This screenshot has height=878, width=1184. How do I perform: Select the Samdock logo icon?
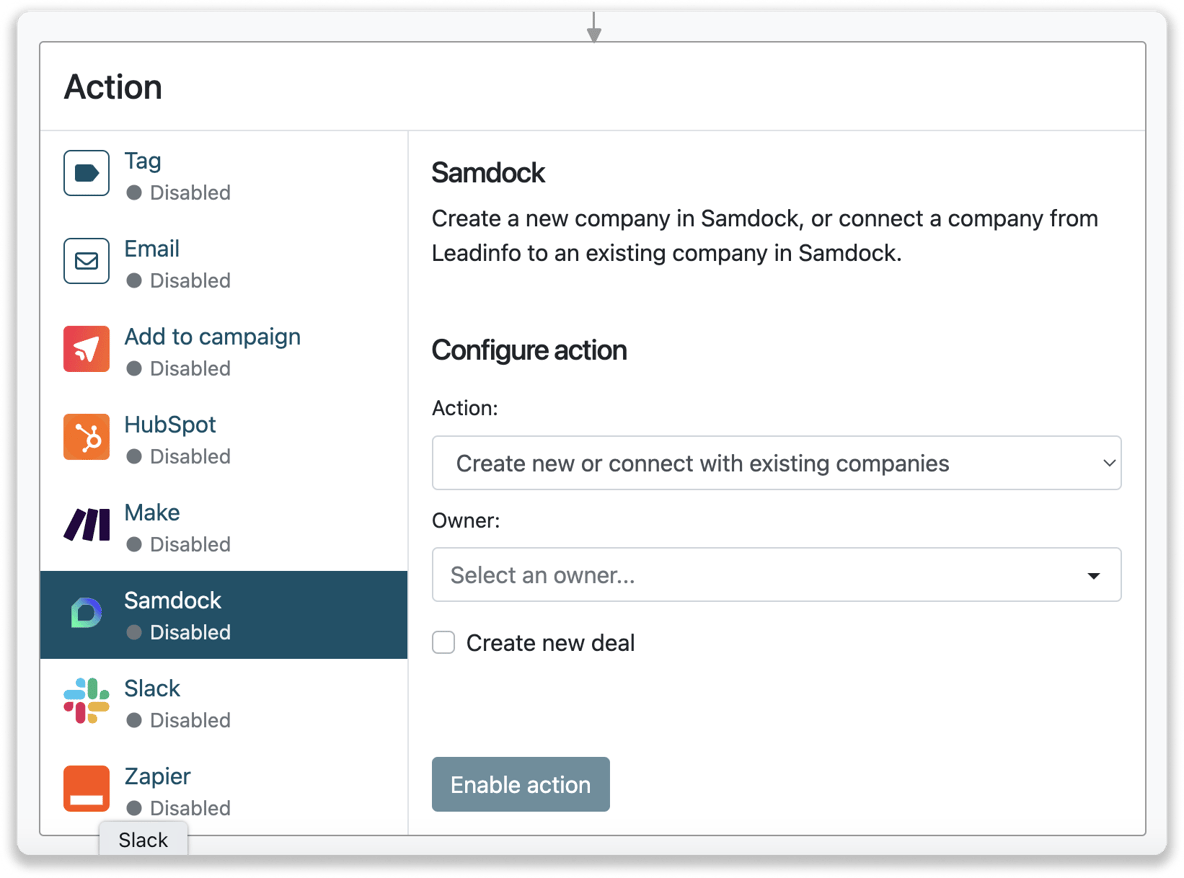(x=86, y=612)
